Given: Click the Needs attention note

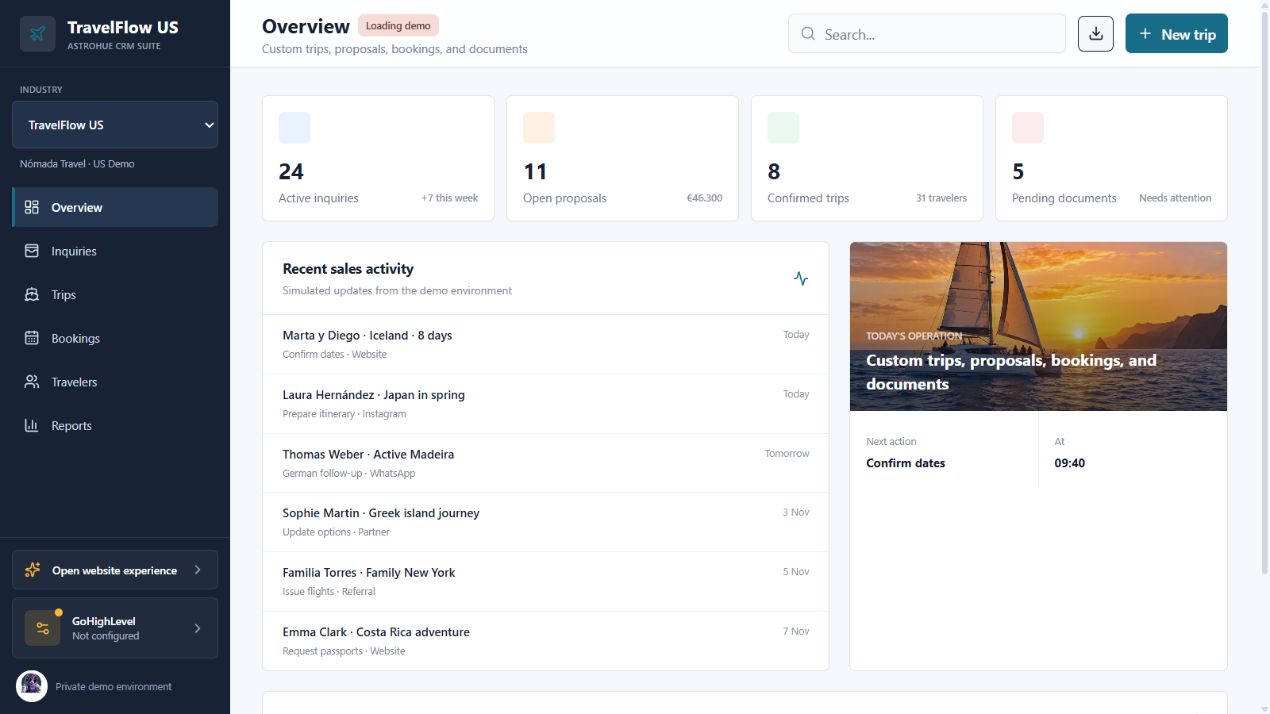Looking at the screenshot, I should click(1175, 198).
